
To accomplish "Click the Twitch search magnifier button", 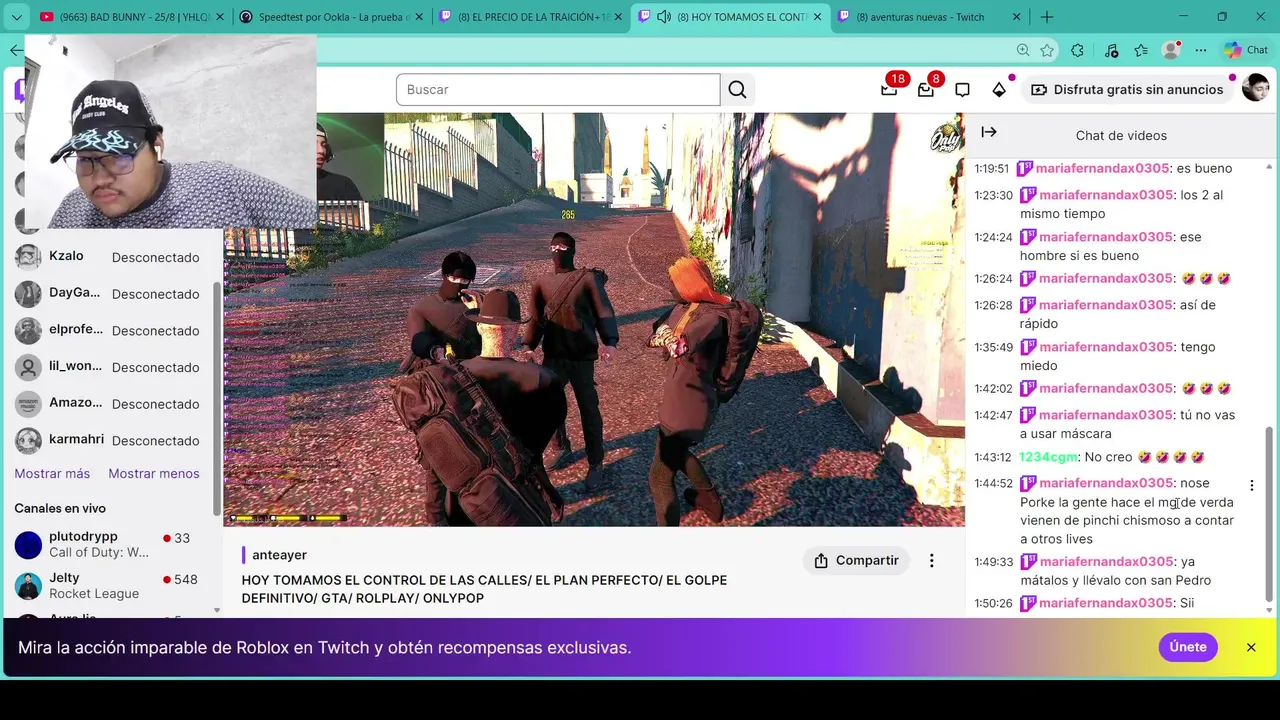I will coord(737,90).
